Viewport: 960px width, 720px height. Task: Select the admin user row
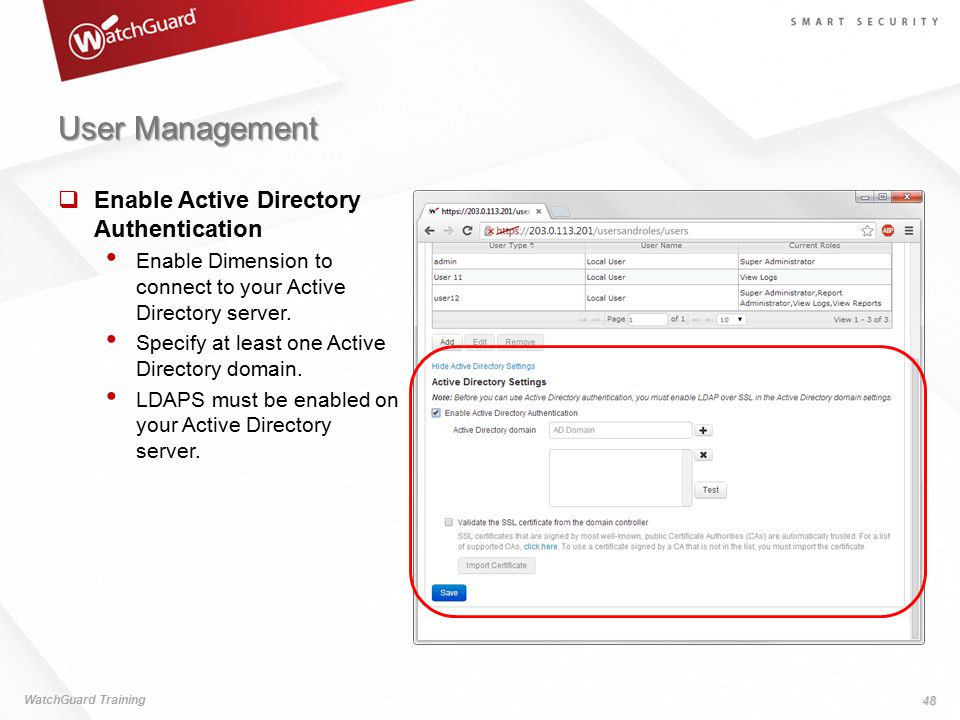point(662,261)
